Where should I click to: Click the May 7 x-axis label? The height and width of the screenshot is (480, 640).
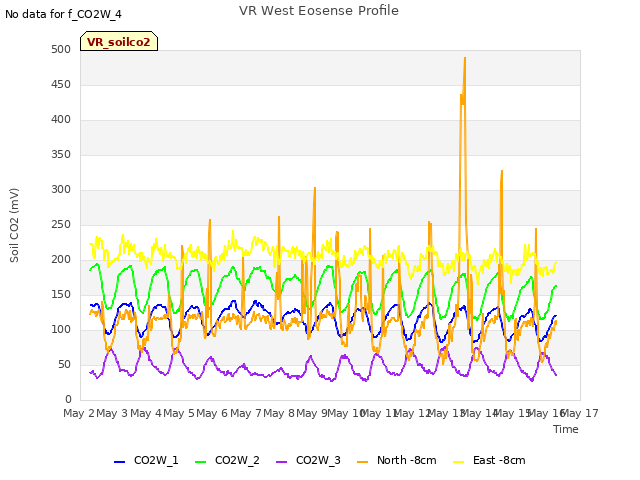coord(245,413)
